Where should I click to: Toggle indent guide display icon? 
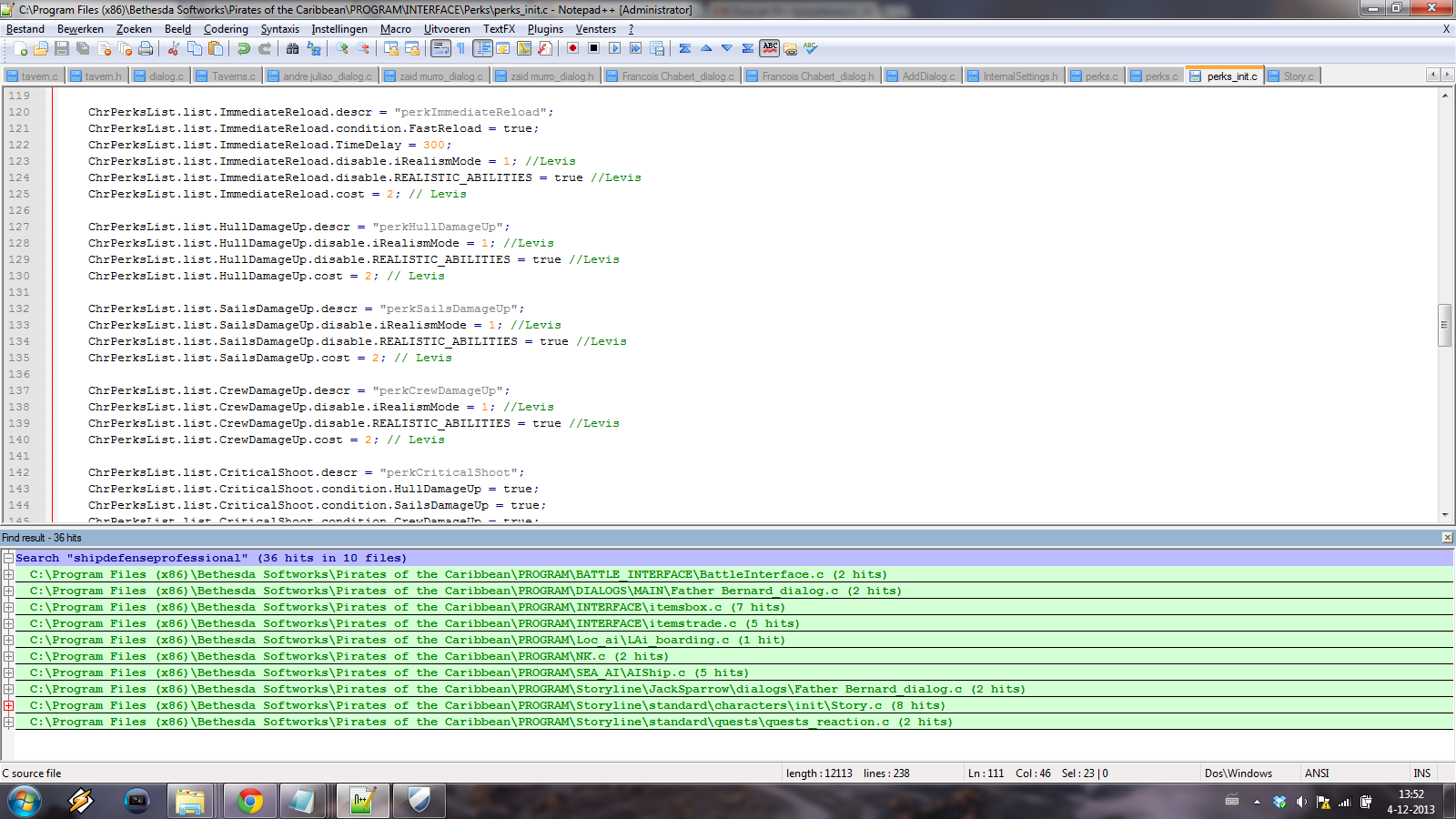482,48
